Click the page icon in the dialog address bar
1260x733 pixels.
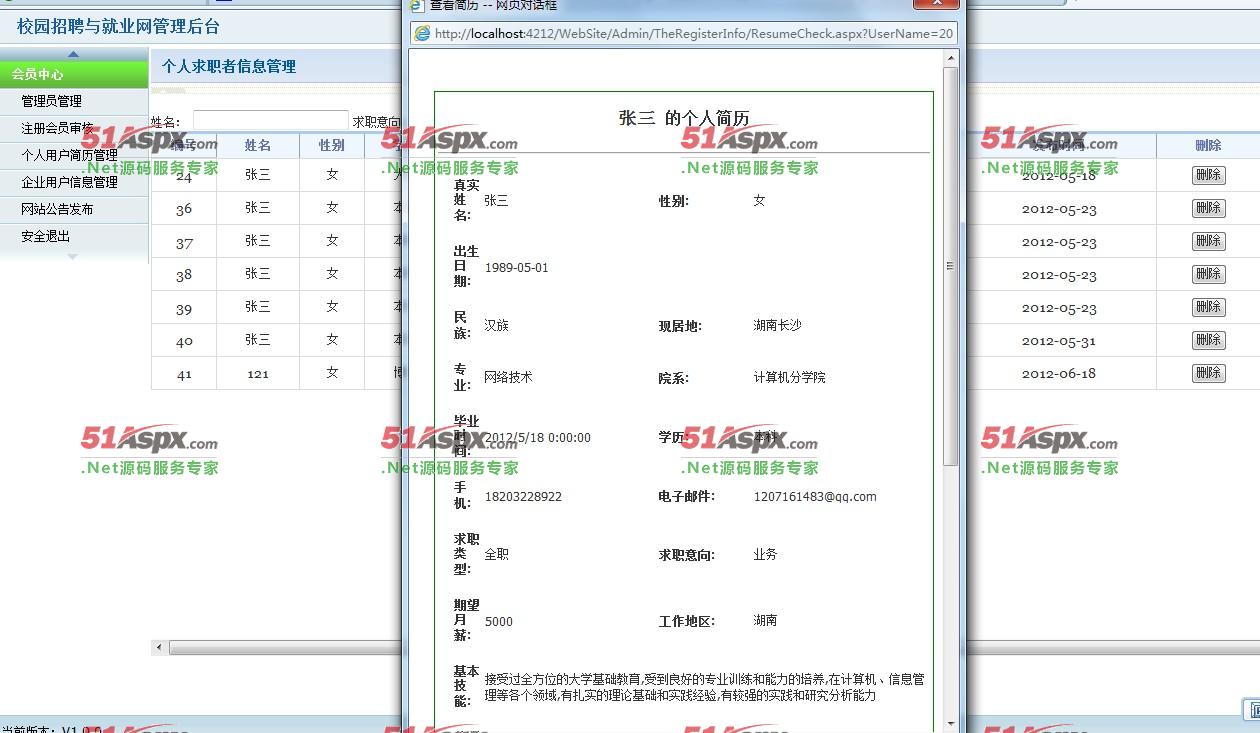tap(422, 34)
